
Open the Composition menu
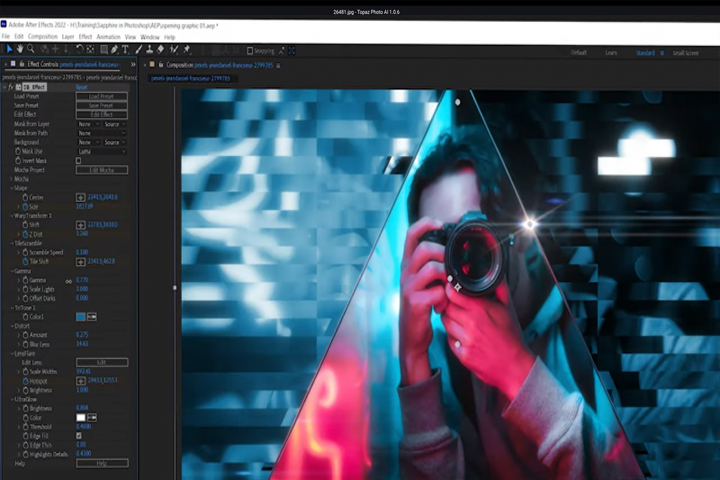[43, 36]
